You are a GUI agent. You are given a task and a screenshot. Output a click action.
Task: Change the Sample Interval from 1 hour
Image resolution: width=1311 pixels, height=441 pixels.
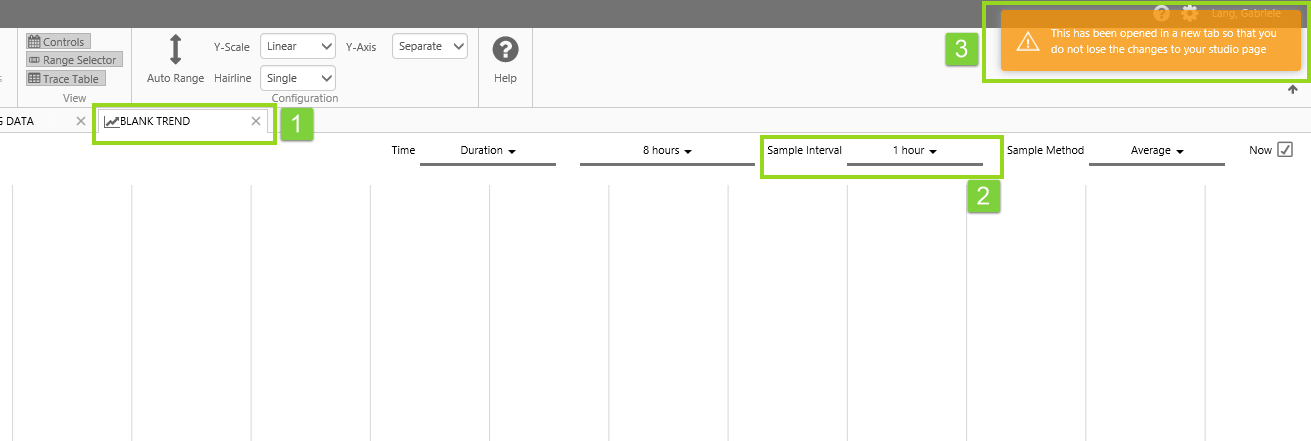[914, 151]
